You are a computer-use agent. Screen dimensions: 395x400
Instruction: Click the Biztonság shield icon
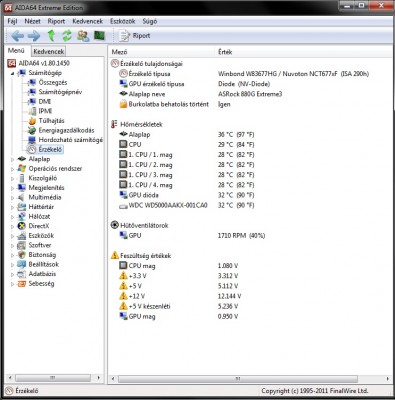click(22, 255)
